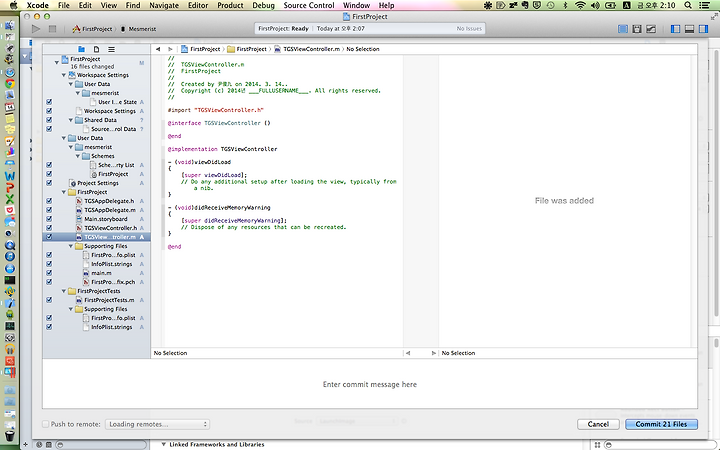The height and width of the screenshot is (450, 720).
Task: Click the Stop button in Xcode toolbar
Action: tap(52, 28)
